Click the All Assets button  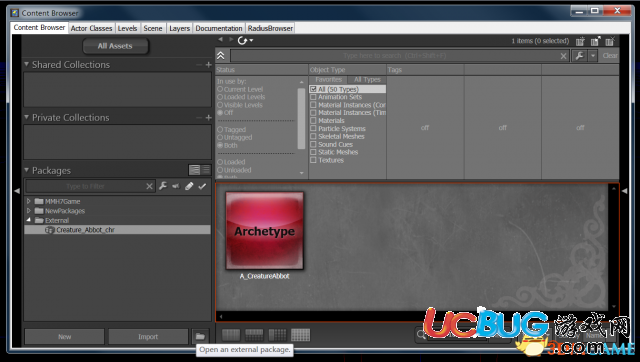click(115, 46)
